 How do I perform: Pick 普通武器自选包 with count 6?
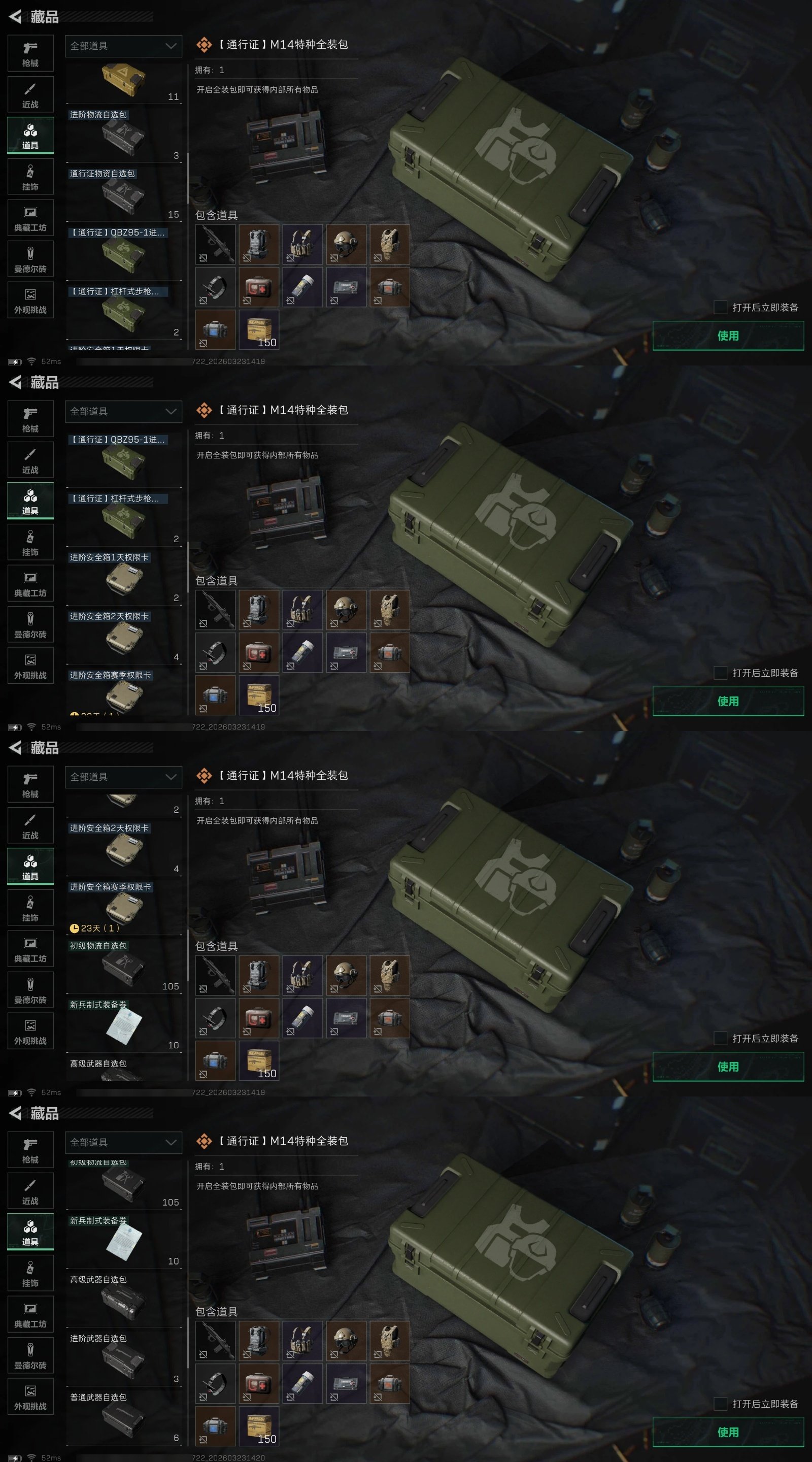[x=124, y=1418]
